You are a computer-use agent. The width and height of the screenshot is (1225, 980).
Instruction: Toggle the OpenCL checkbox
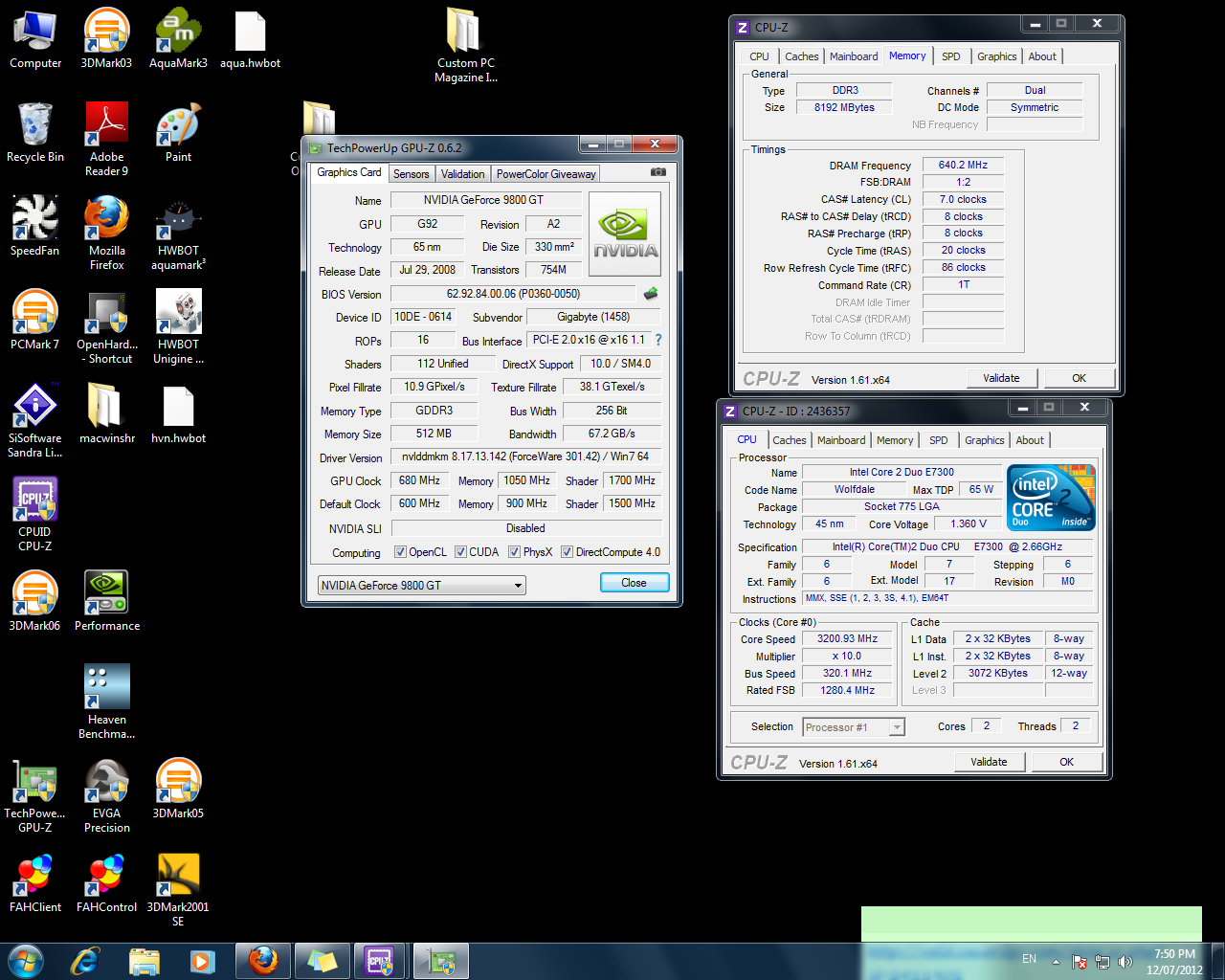pos(401,552)
